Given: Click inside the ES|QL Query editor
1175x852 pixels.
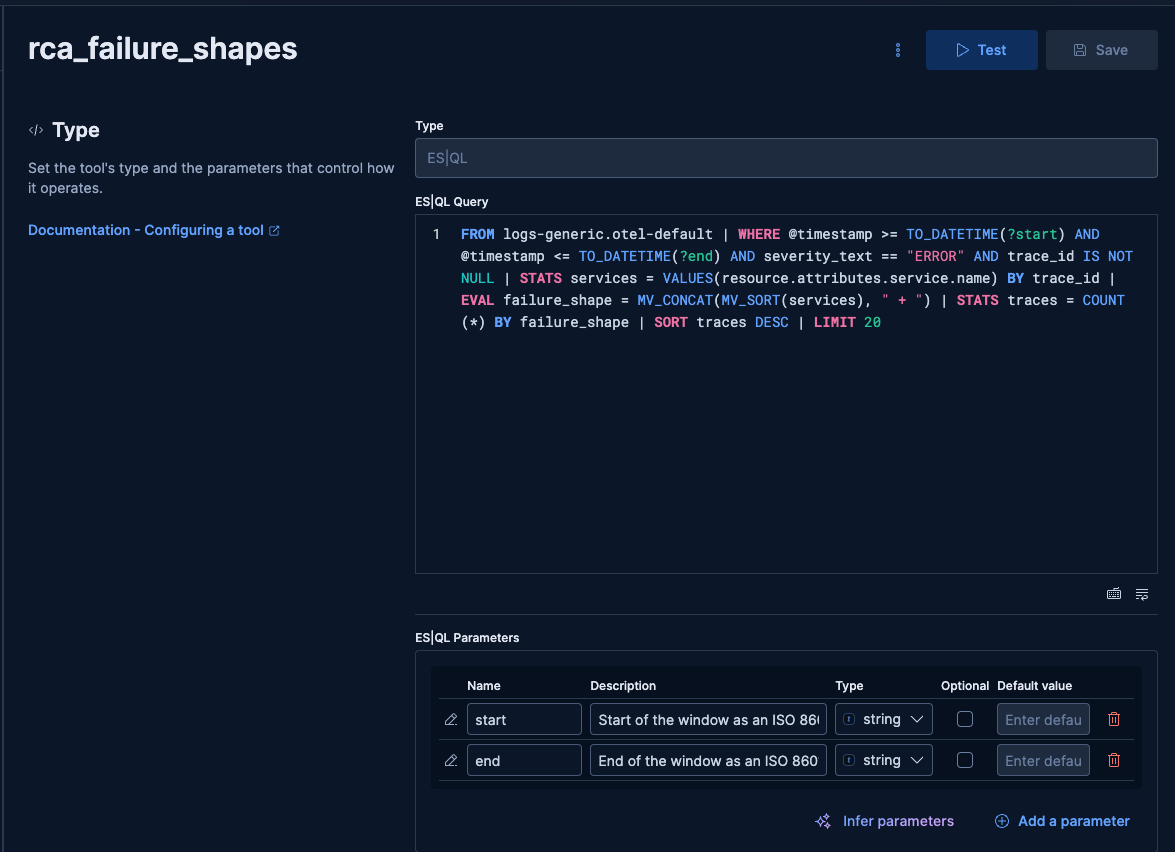Looking at the screenshot, I should (x=786, y=394).
